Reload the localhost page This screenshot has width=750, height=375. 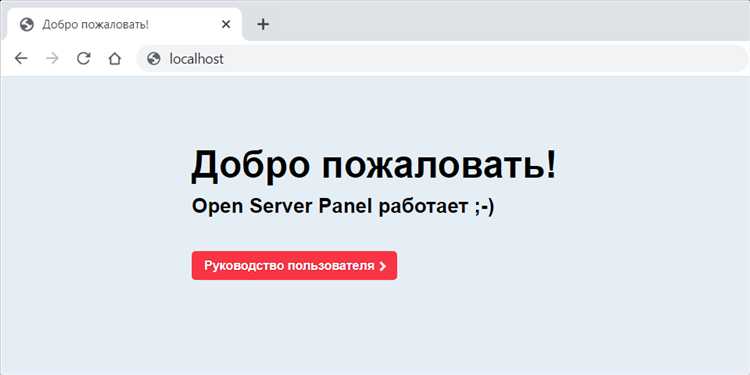(x=84, y=59)
